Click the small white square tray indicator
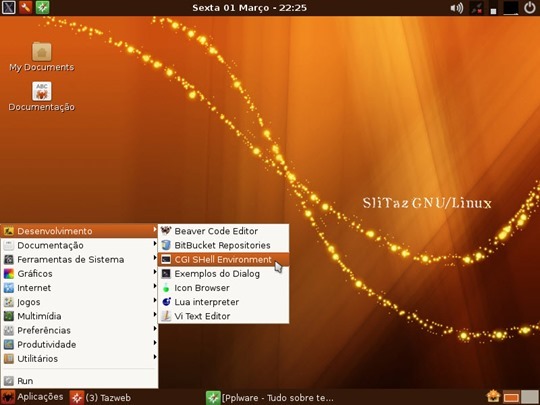The width and height of the screenshot is (540, 405). [494, 11]
